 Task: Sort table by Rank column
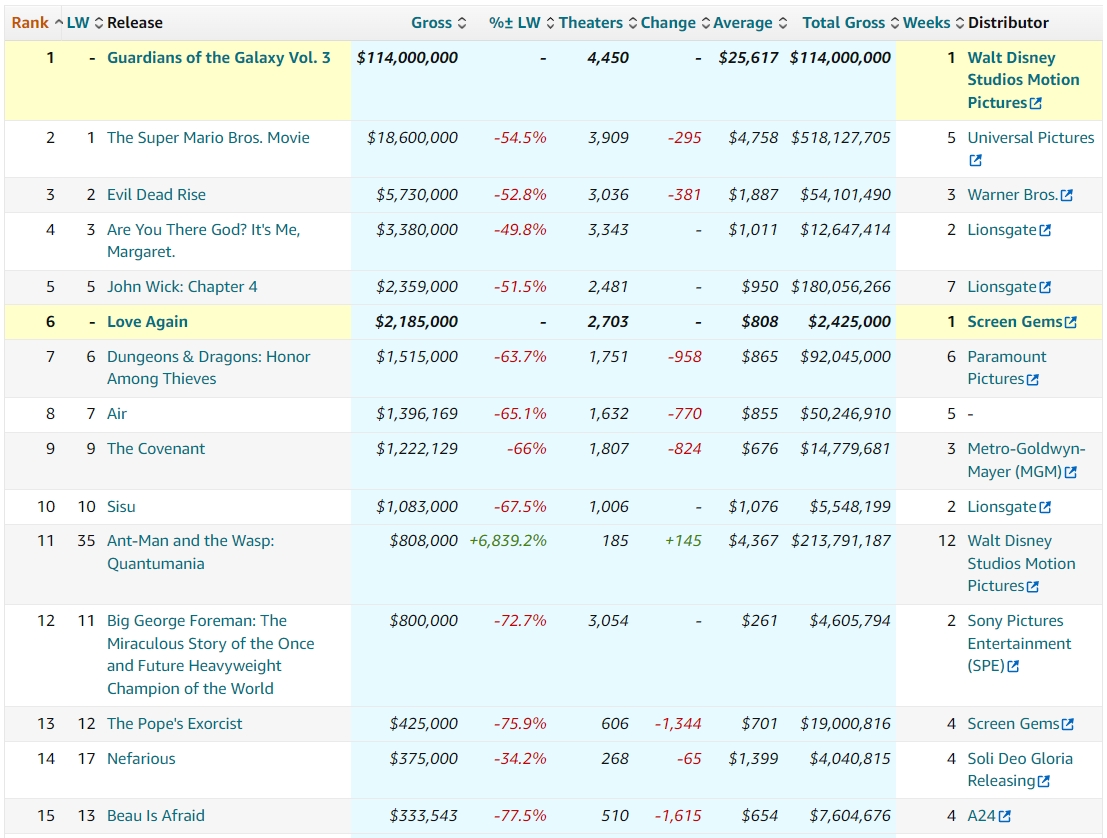click(37, 23)
